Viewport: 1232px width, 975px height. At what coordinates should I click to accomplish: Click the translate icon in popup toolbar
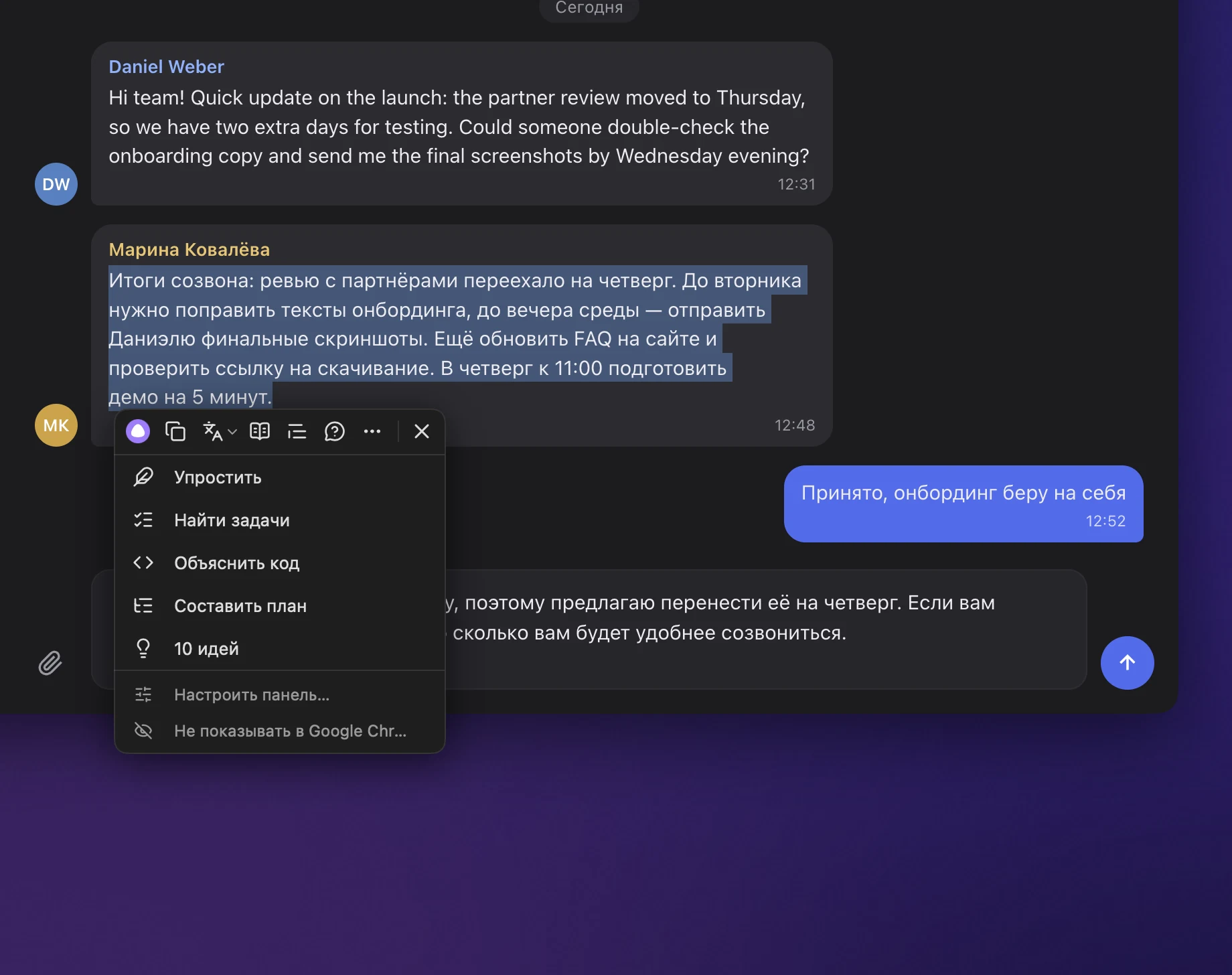click(213, 431)
